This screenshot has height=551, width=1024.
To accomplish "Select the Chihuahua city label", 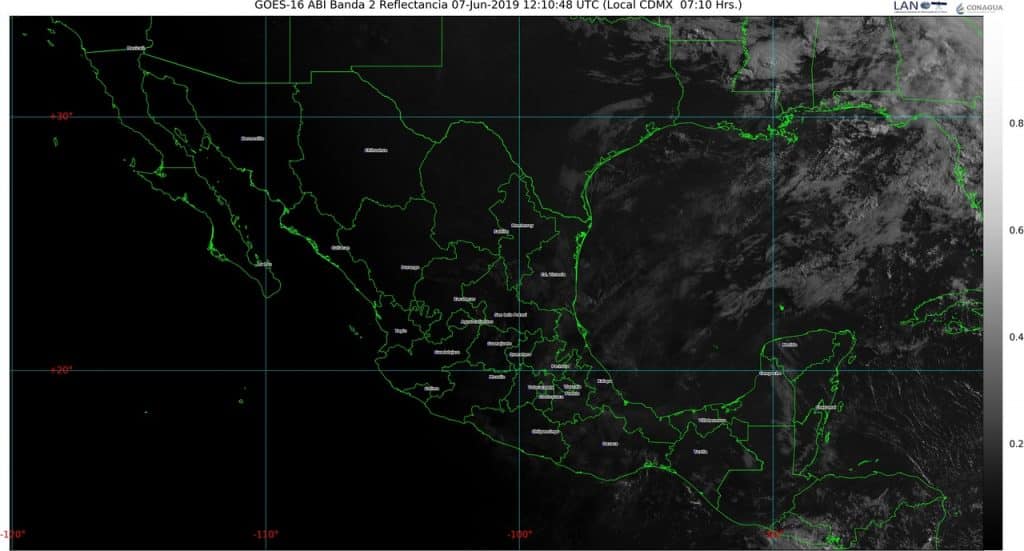I will coord(375,150).
